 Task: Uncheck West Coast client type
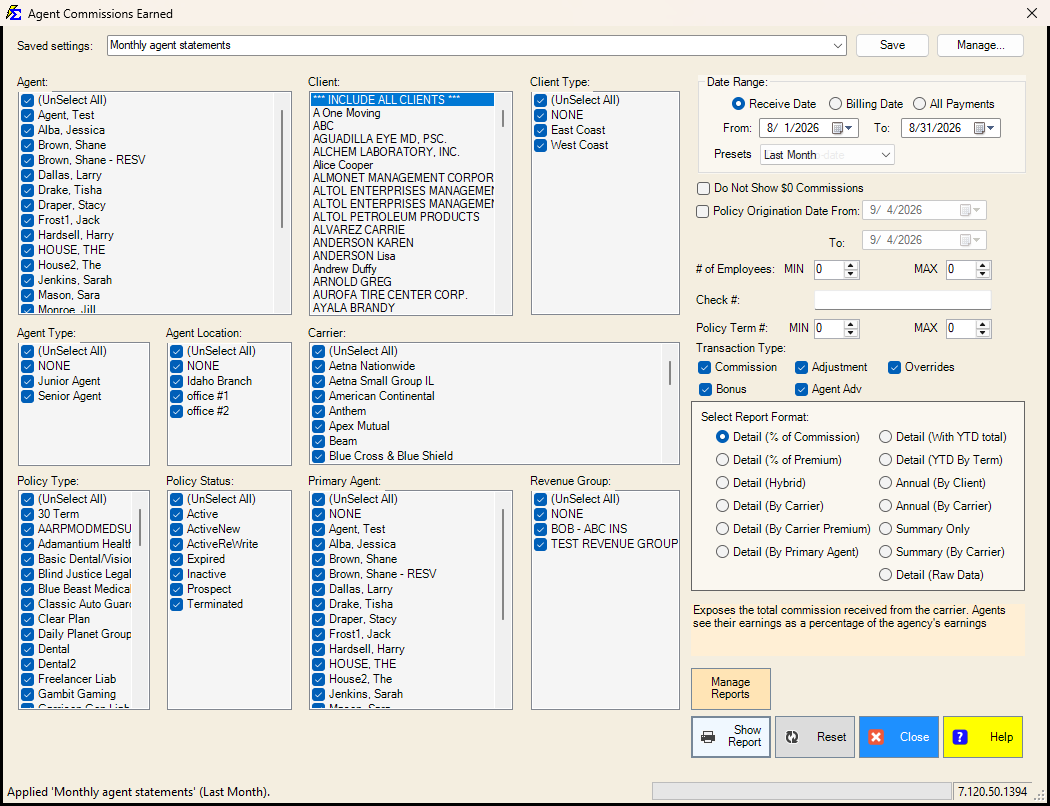point(540,145)
